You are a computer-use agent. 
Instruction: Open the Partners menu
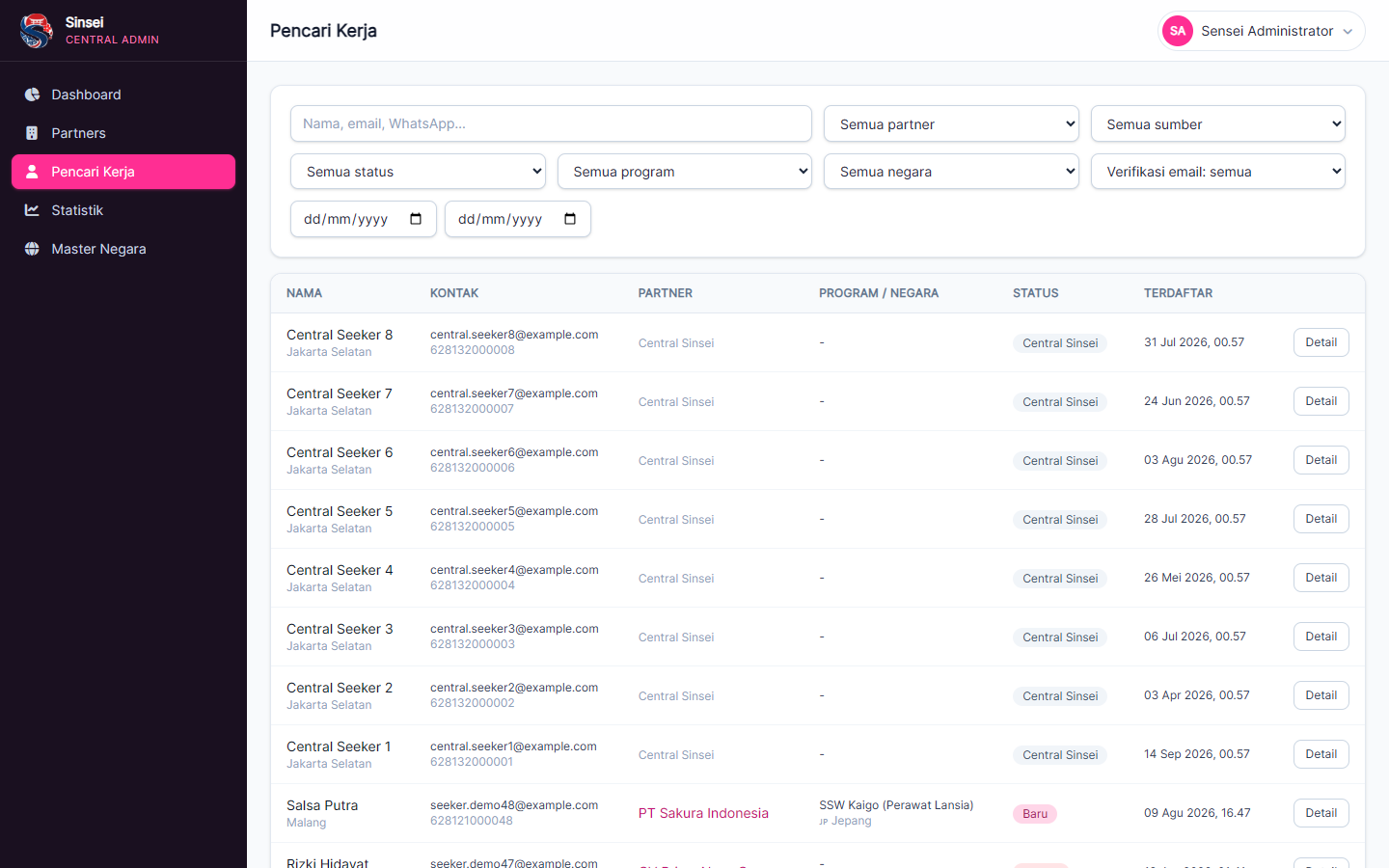click(123, 133)
